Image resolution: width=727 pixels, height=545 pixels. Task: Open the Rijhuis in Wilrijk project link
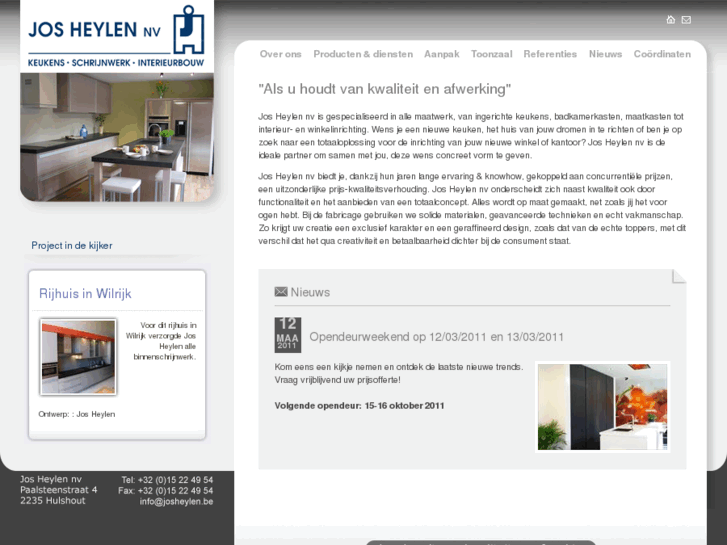point(85,294)
